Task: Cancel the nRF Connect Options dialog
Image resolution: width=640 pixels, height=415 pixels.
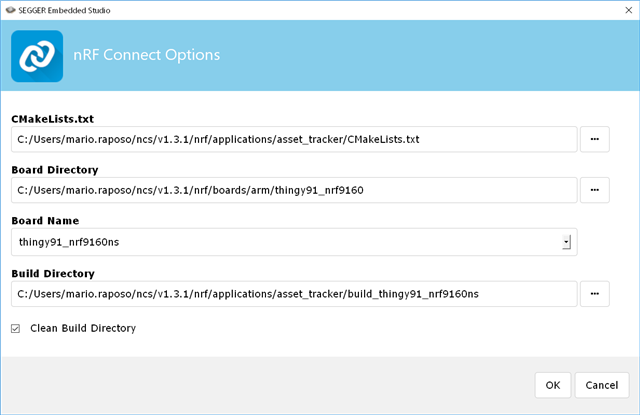Action: pyautogui.click(x=602, y=385)
